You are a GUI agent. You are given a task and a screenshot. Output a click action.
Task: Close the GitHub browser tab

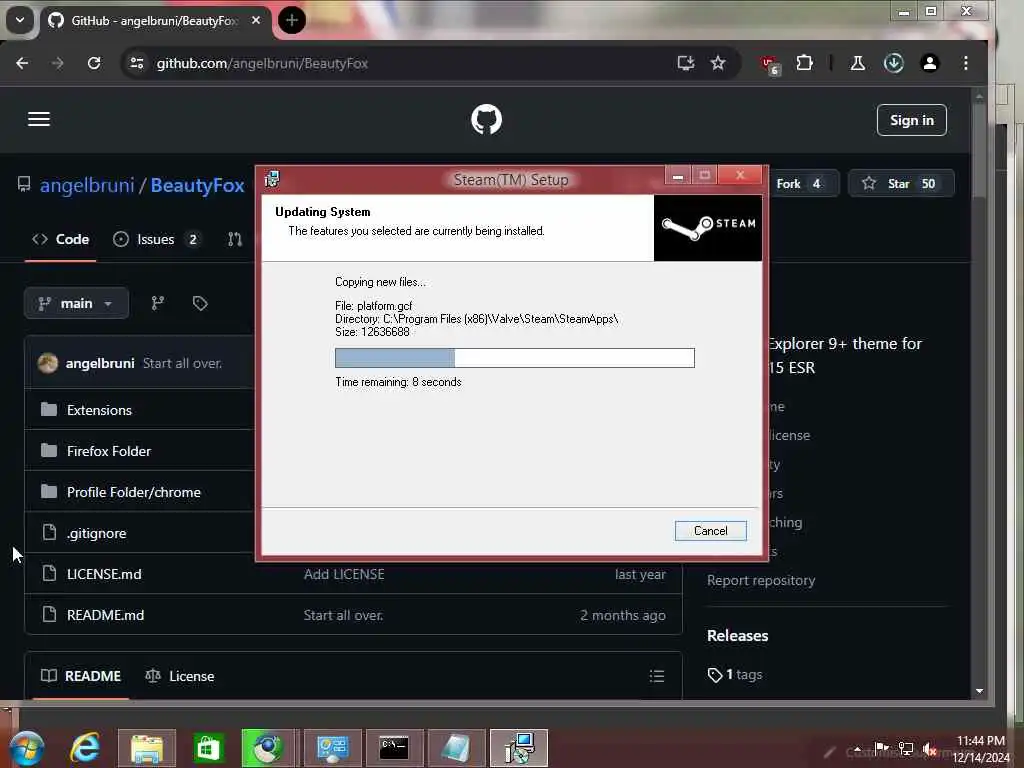click(x=256, y=20)
